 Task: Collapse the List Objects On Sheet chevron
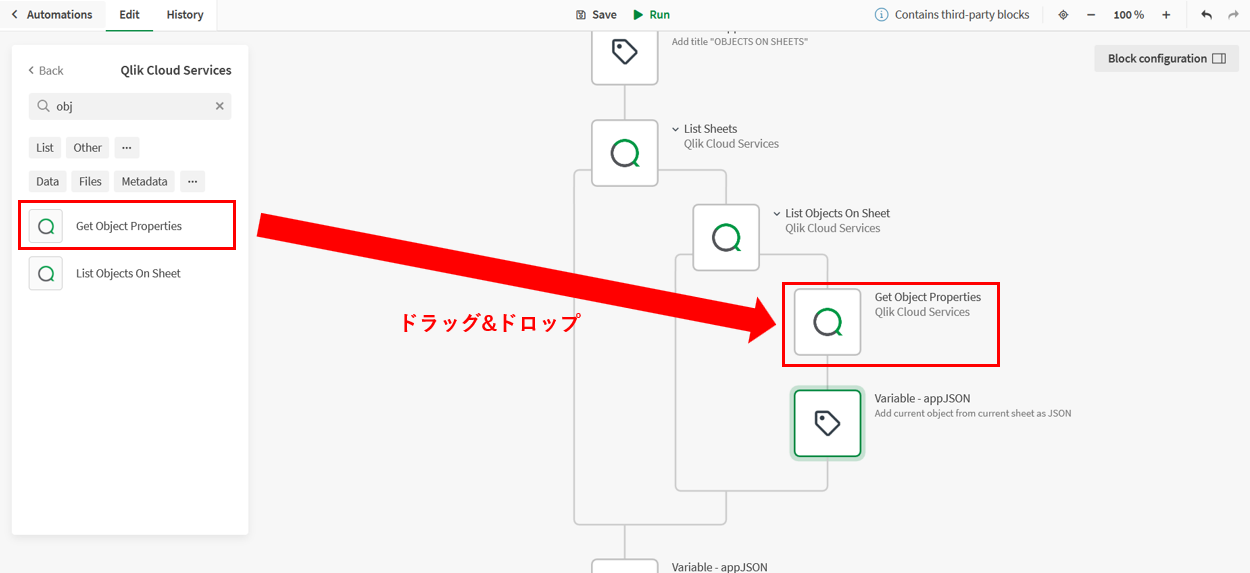click(777, 214)
